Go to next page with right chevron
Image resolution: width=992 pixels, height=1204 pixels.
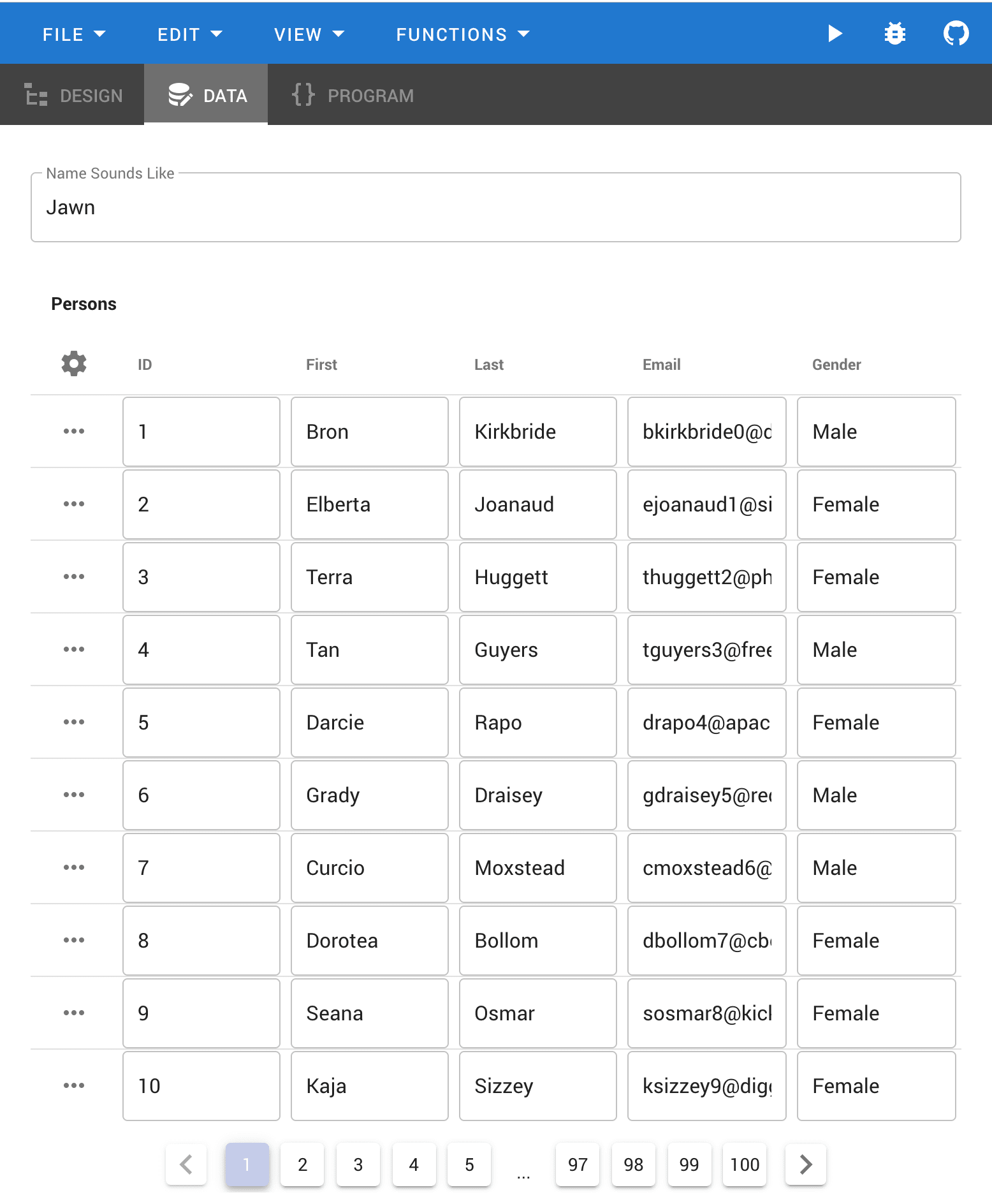pyautogui.click(x=806, y=1164)
